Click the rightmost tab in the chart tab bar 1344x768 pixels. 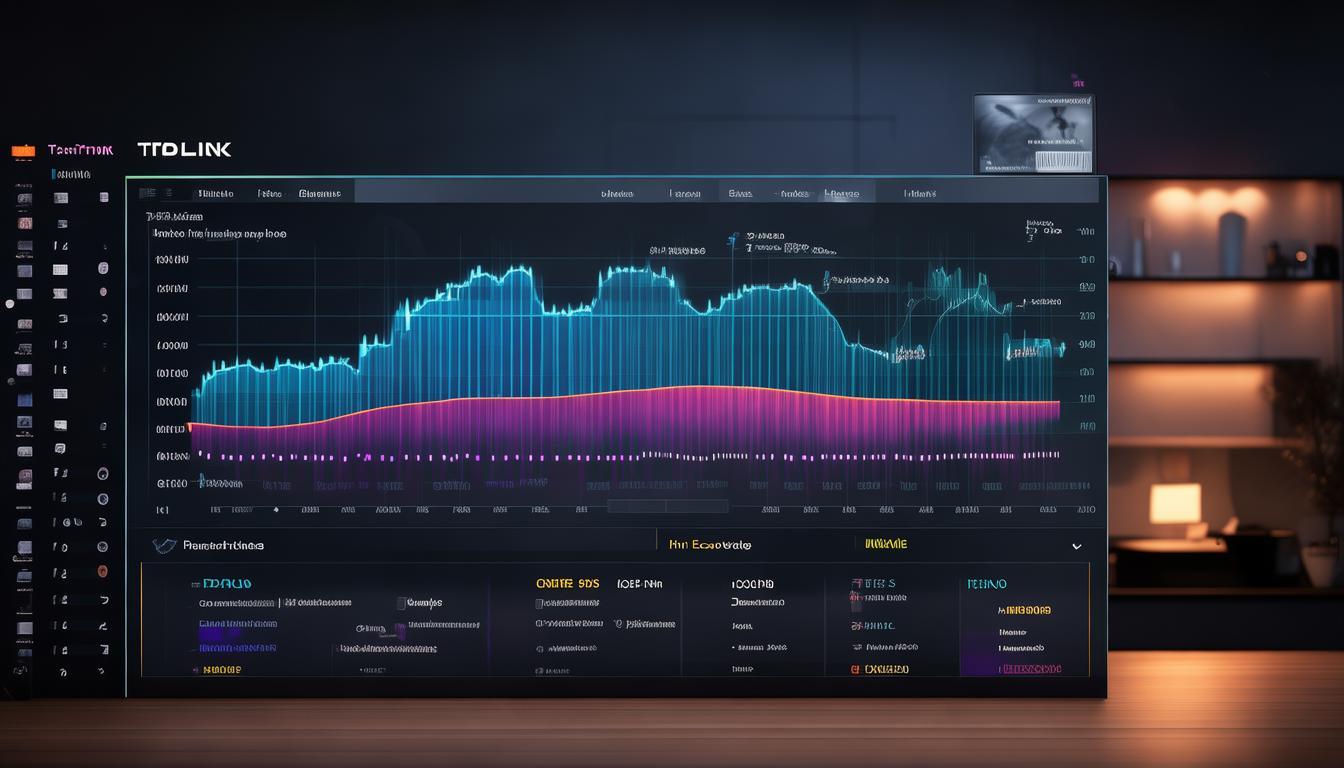pyautogui.click(x=919, y=193)
